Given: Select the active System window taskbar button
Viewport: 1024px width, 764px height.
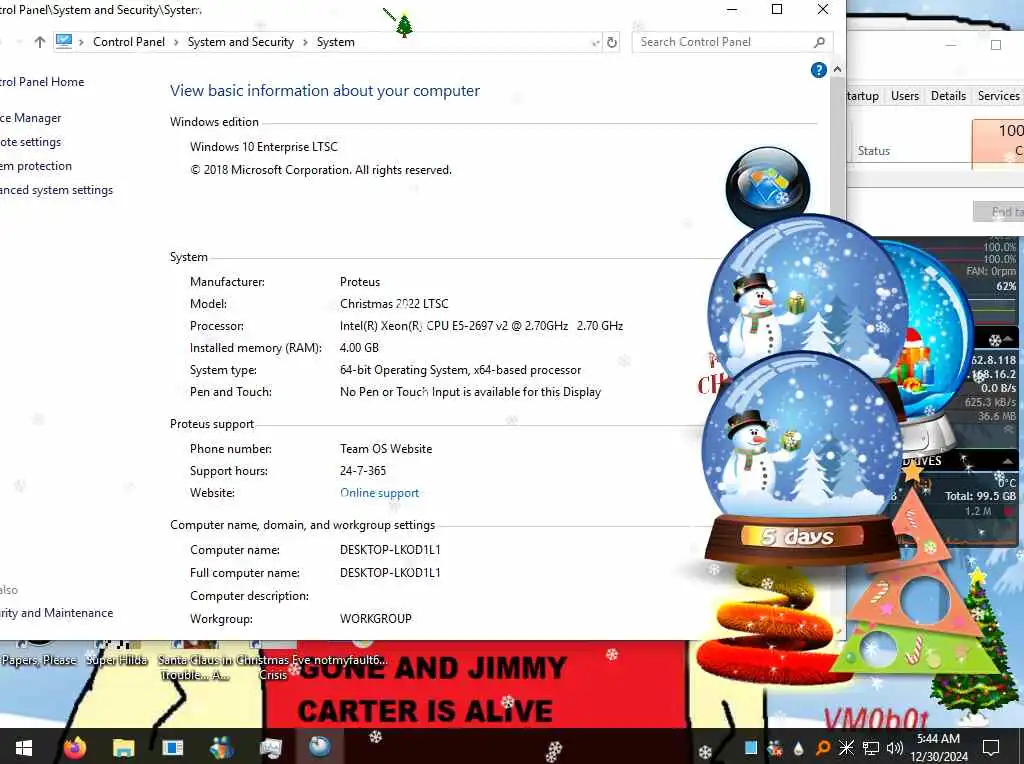Looking at the screenshot, I should click(319, 746).
